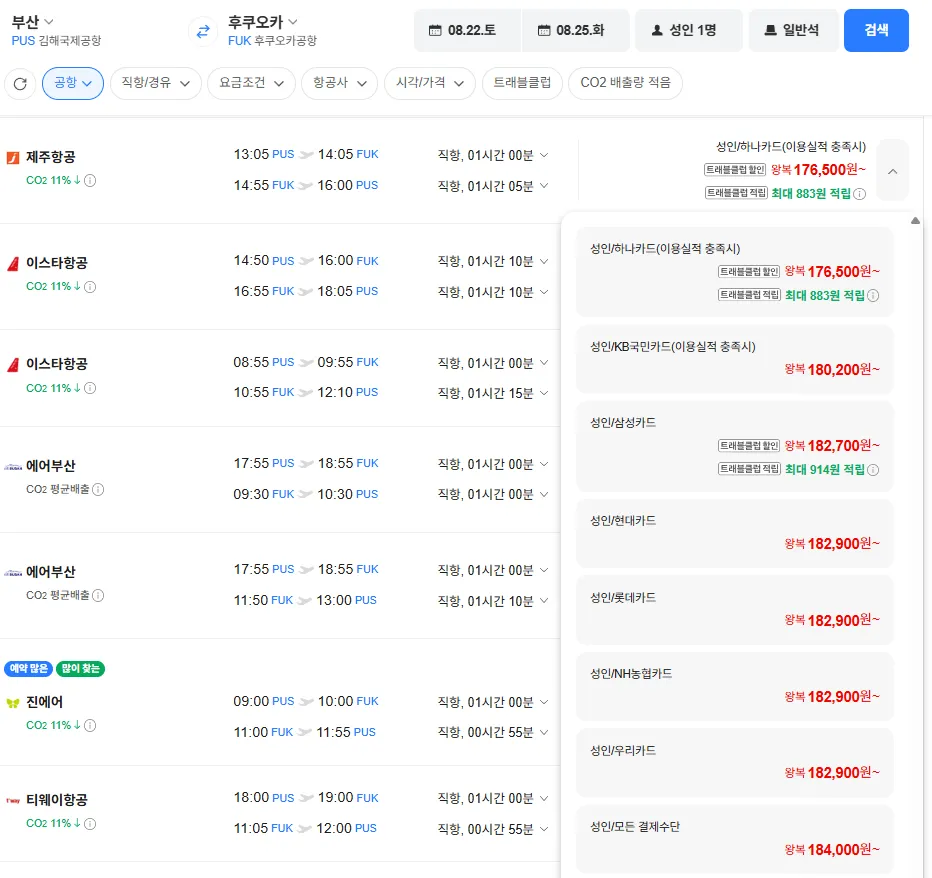932x878 pixels.
Task: Collapse the 제주항공 price list panel
Action: tap(892, 171)
